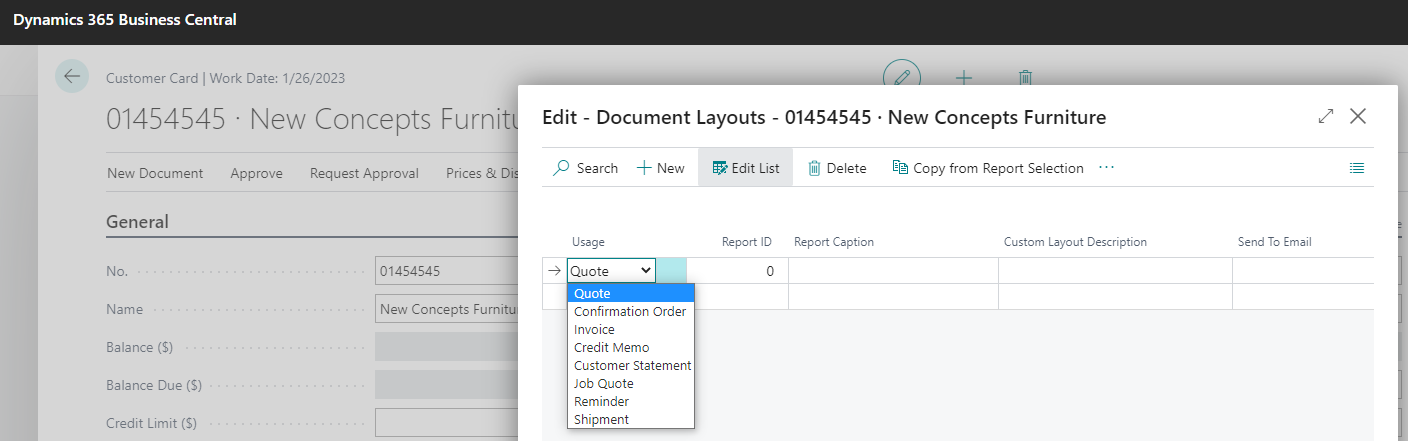
Task: Toggle Edit List mode
Action: pyautogui.click(x=746, y=168)
